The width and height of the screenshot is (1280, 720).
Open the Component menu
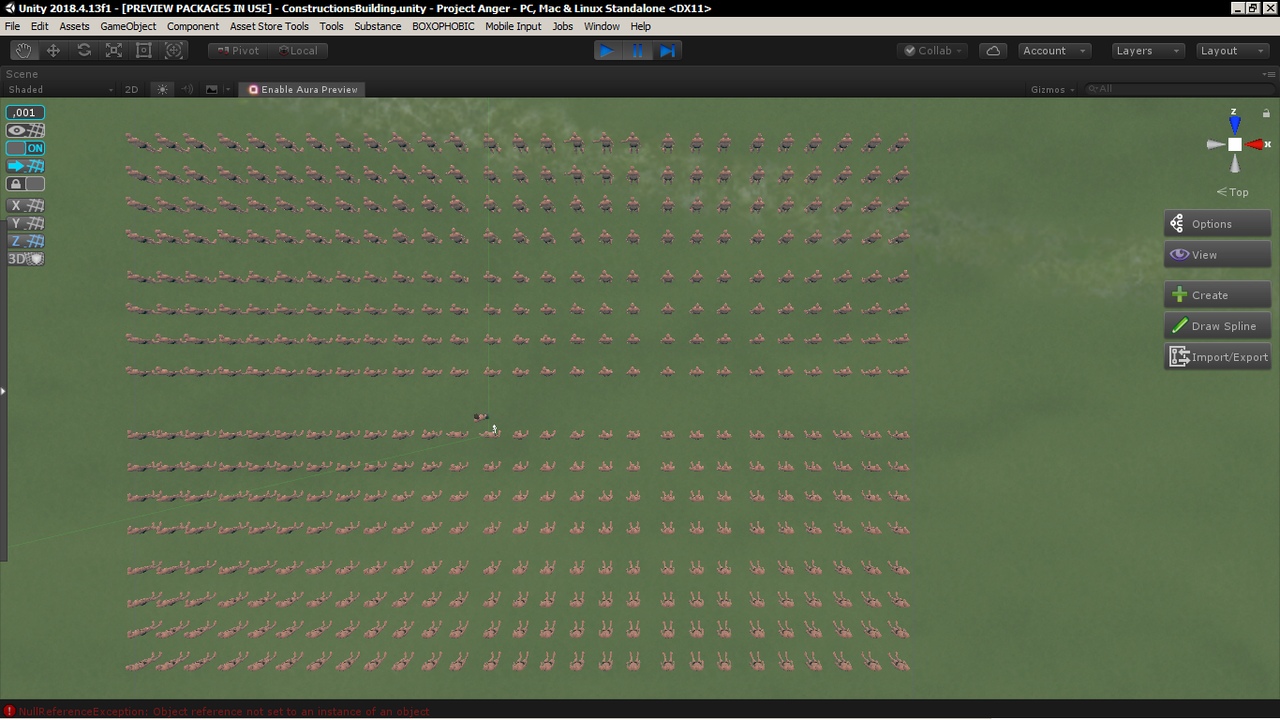pyautogui.click(x=193, y=26)
